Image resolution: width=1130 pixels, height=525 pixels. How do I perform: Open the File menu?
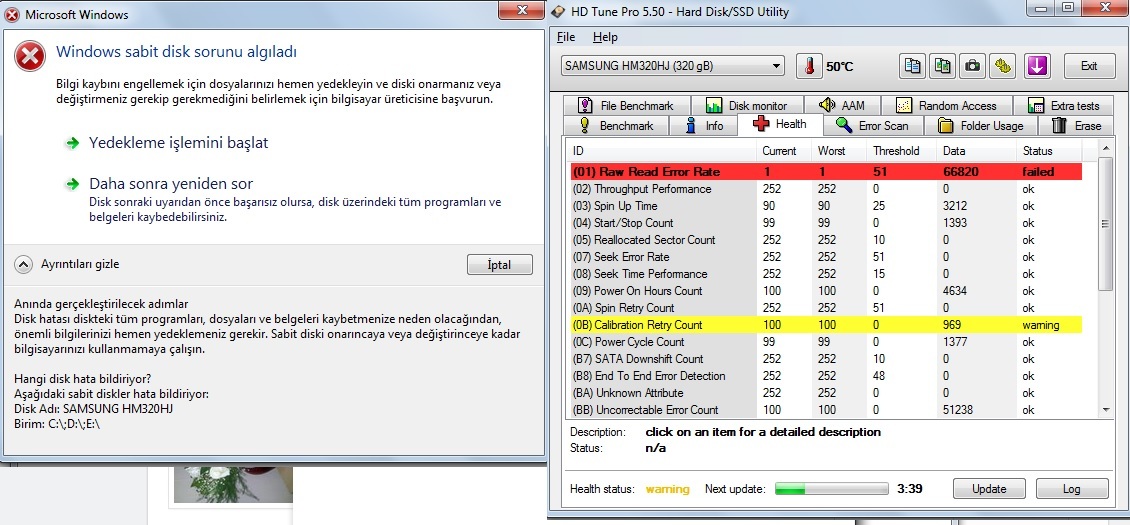click(566, 37)
